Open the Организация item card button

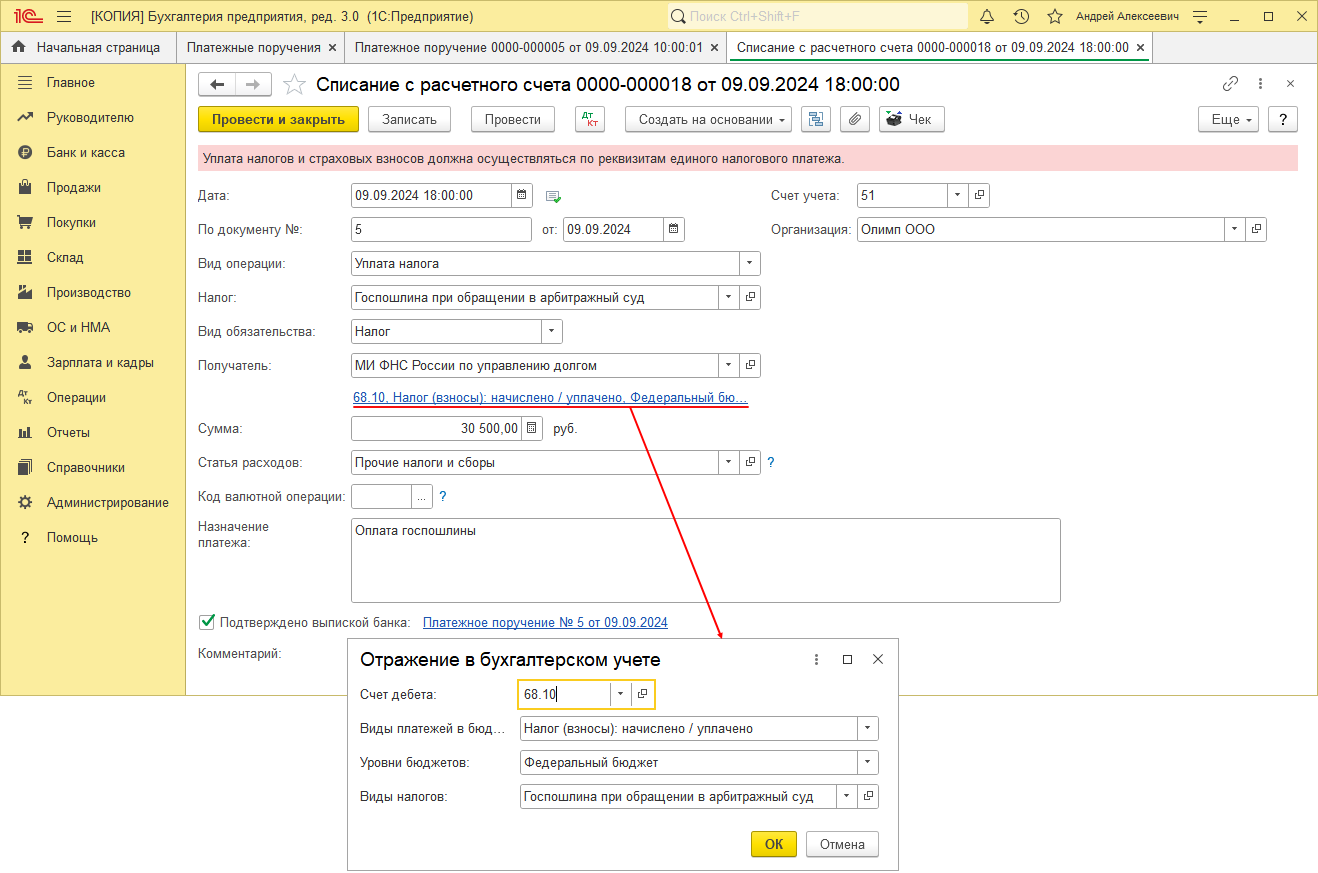tap(1256, 229)
